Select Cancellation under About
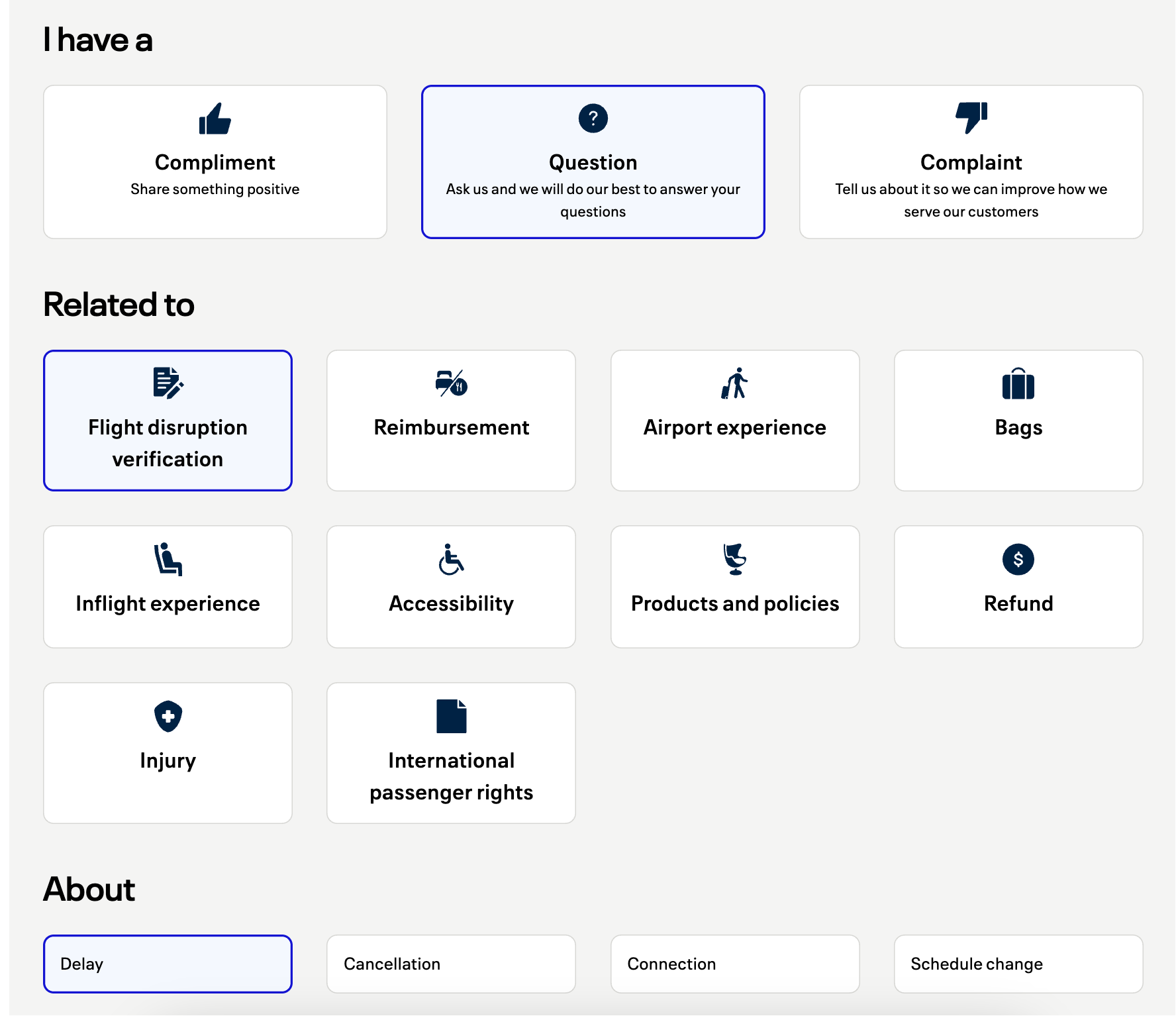Screen dimensions: 1176x1016 (451, 964)
